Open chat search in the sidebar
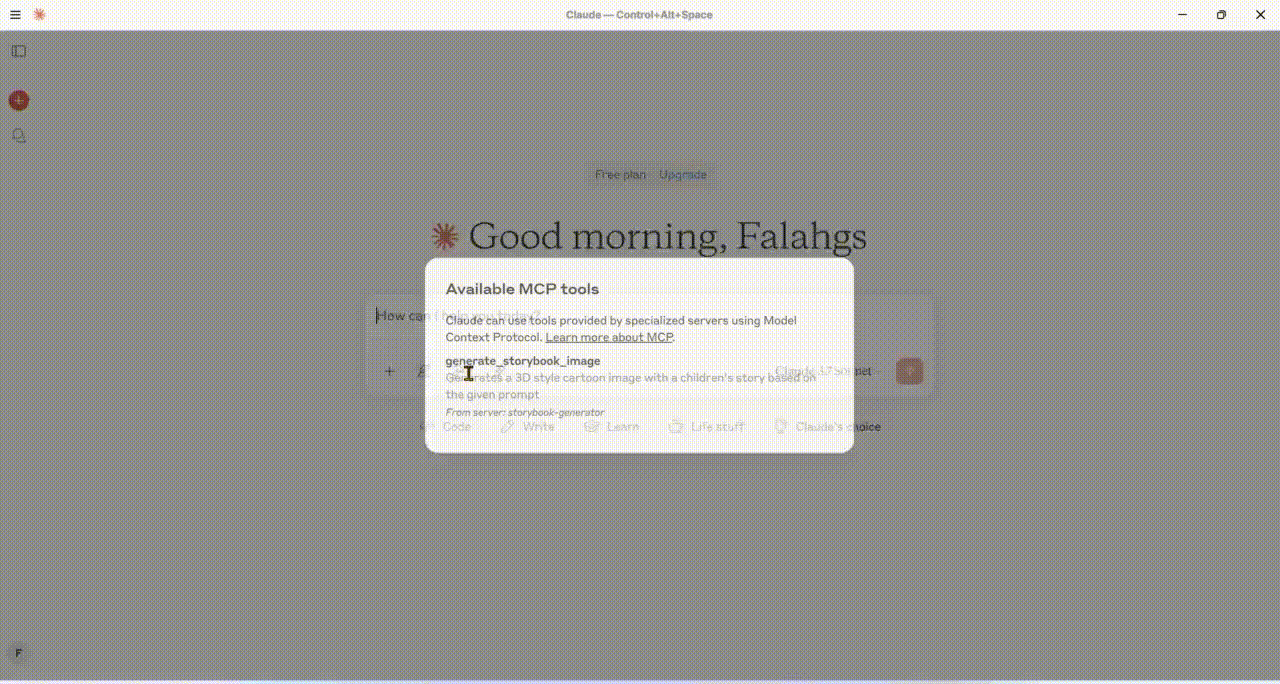 coord(18,136)
